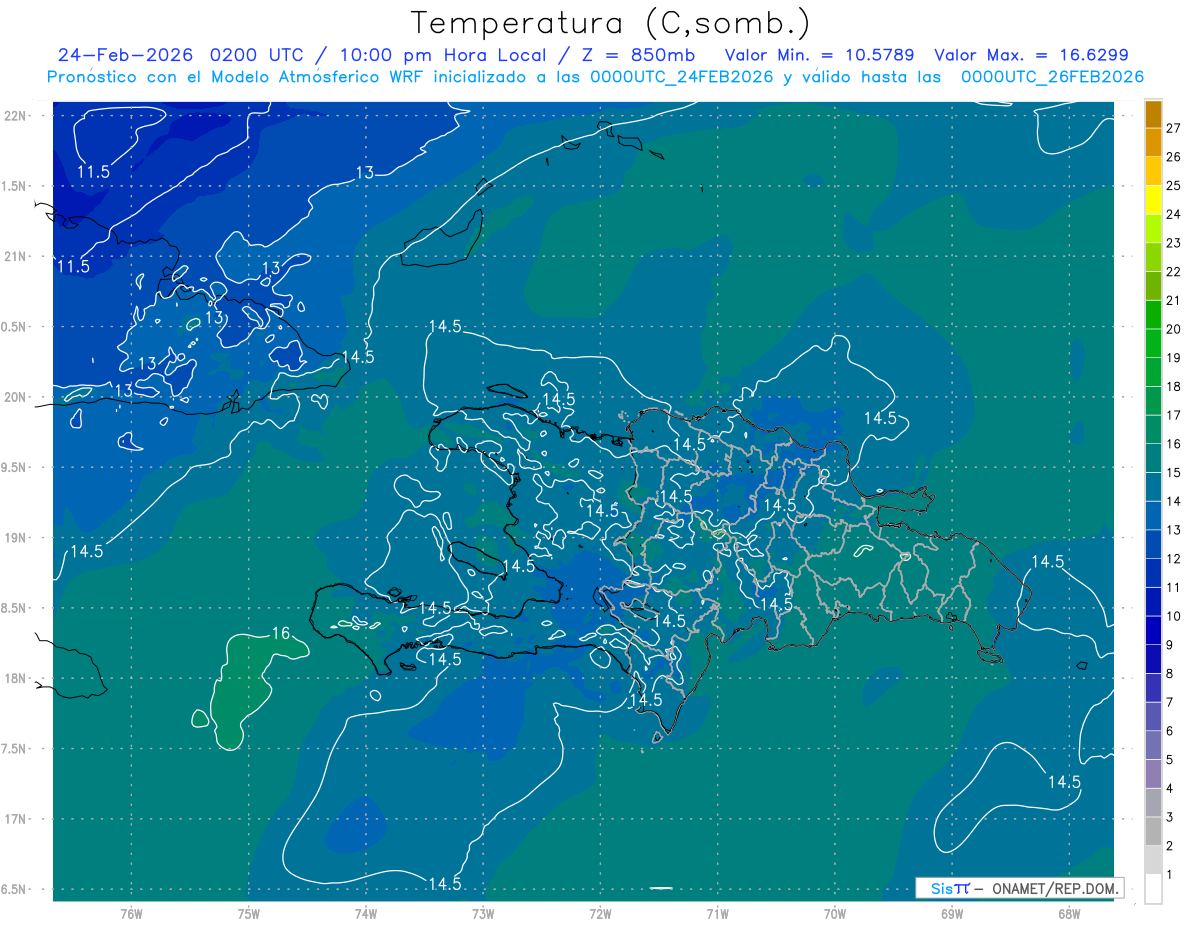Click the colorbar label '10'
Screen dimensions: 1200x927
(1174, 616)
